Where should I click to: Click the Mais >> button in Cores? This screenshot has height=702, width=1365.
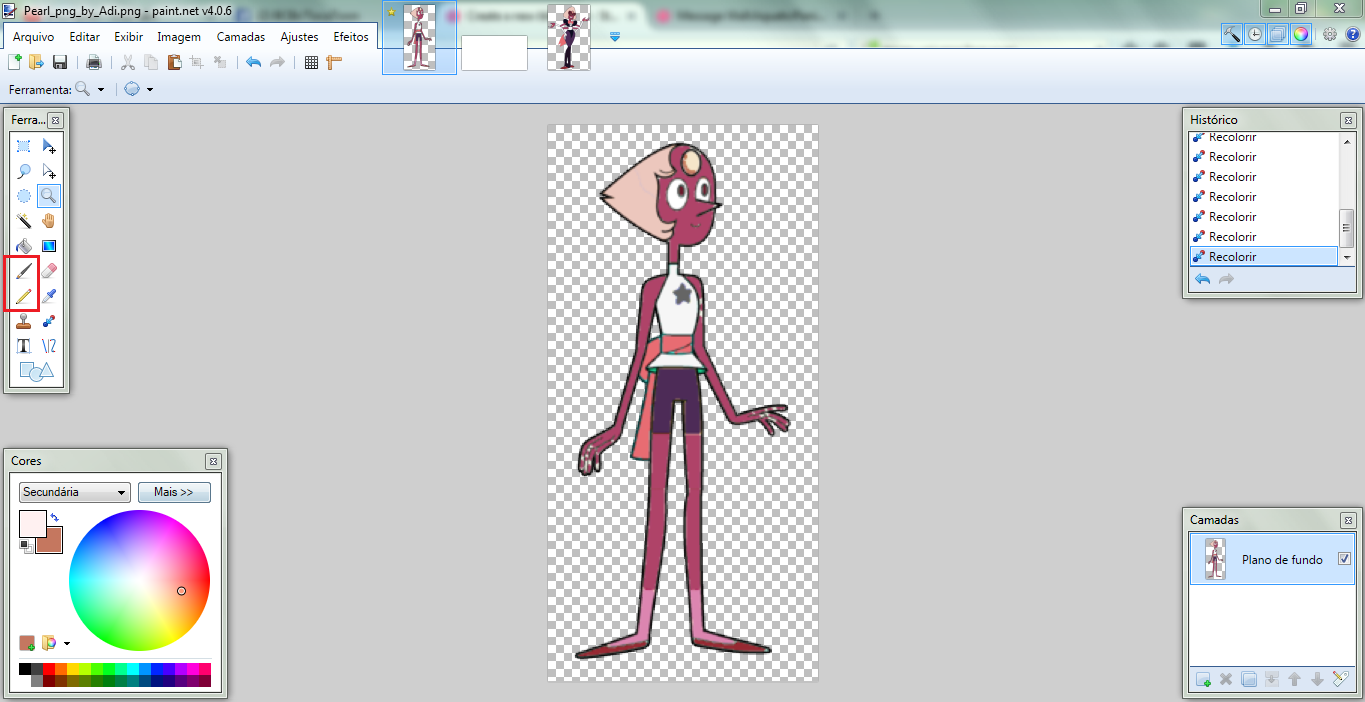click(174, 492)
